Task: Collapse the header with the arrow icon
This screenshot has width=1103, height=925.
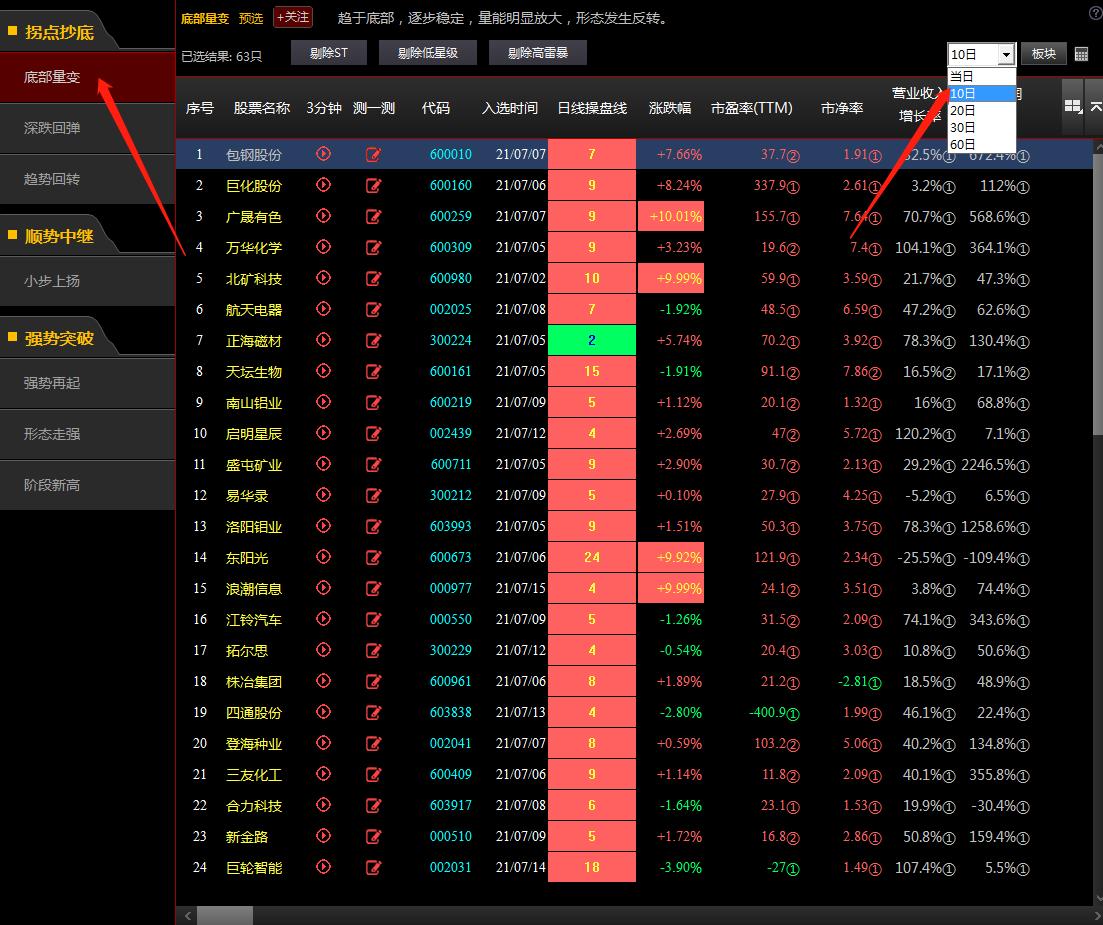Action: [1097, 107]
